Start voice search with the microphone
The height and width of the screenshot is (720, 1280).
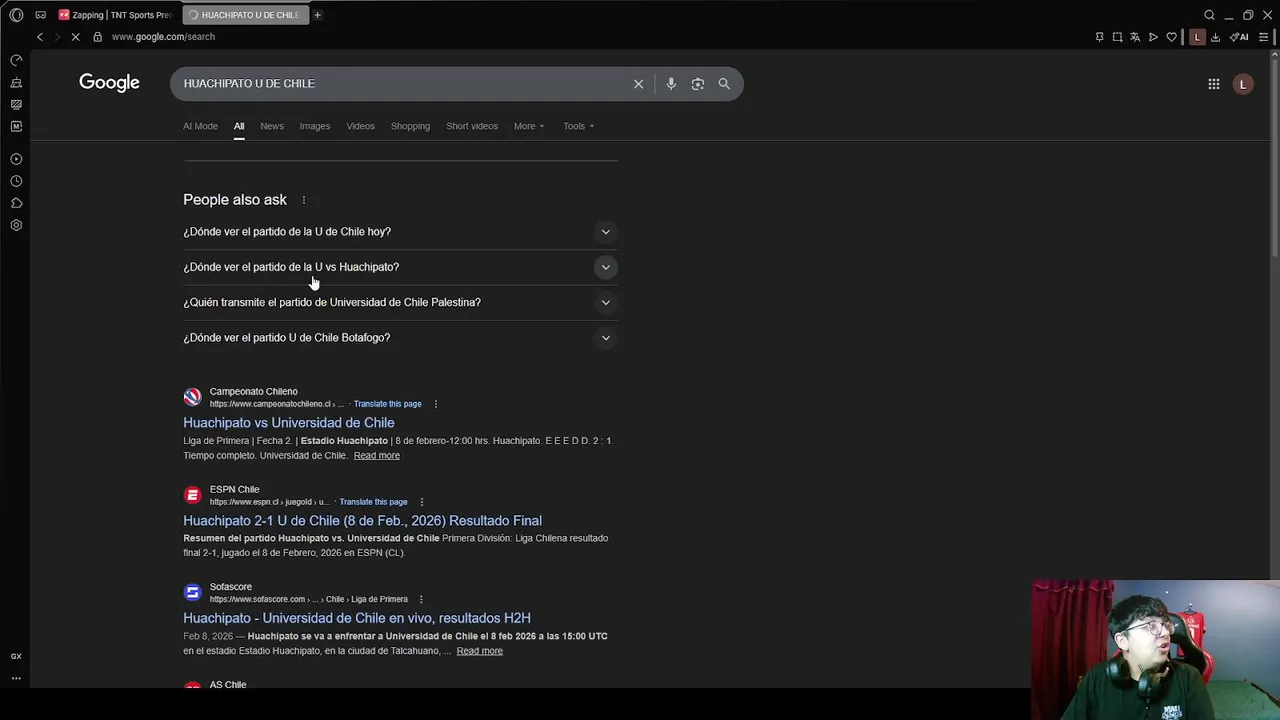point(671,84)
